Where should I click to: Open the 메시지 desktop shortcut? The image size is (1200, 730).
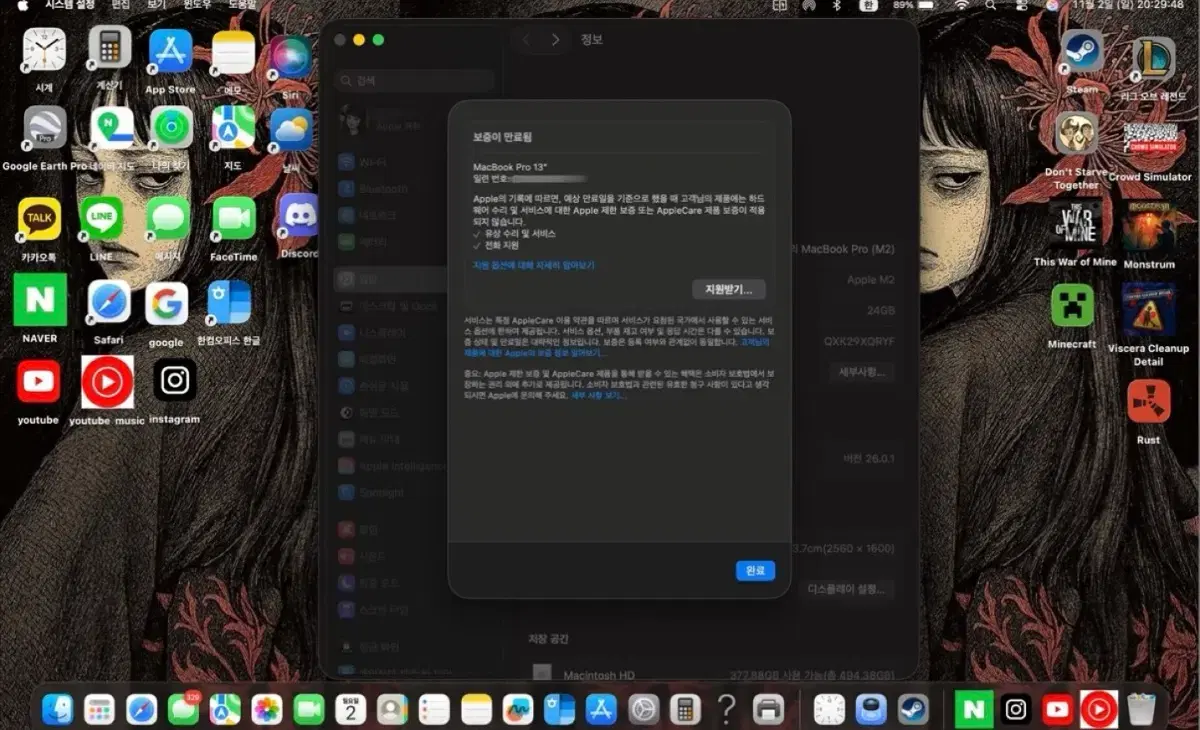tap(168, 219)
